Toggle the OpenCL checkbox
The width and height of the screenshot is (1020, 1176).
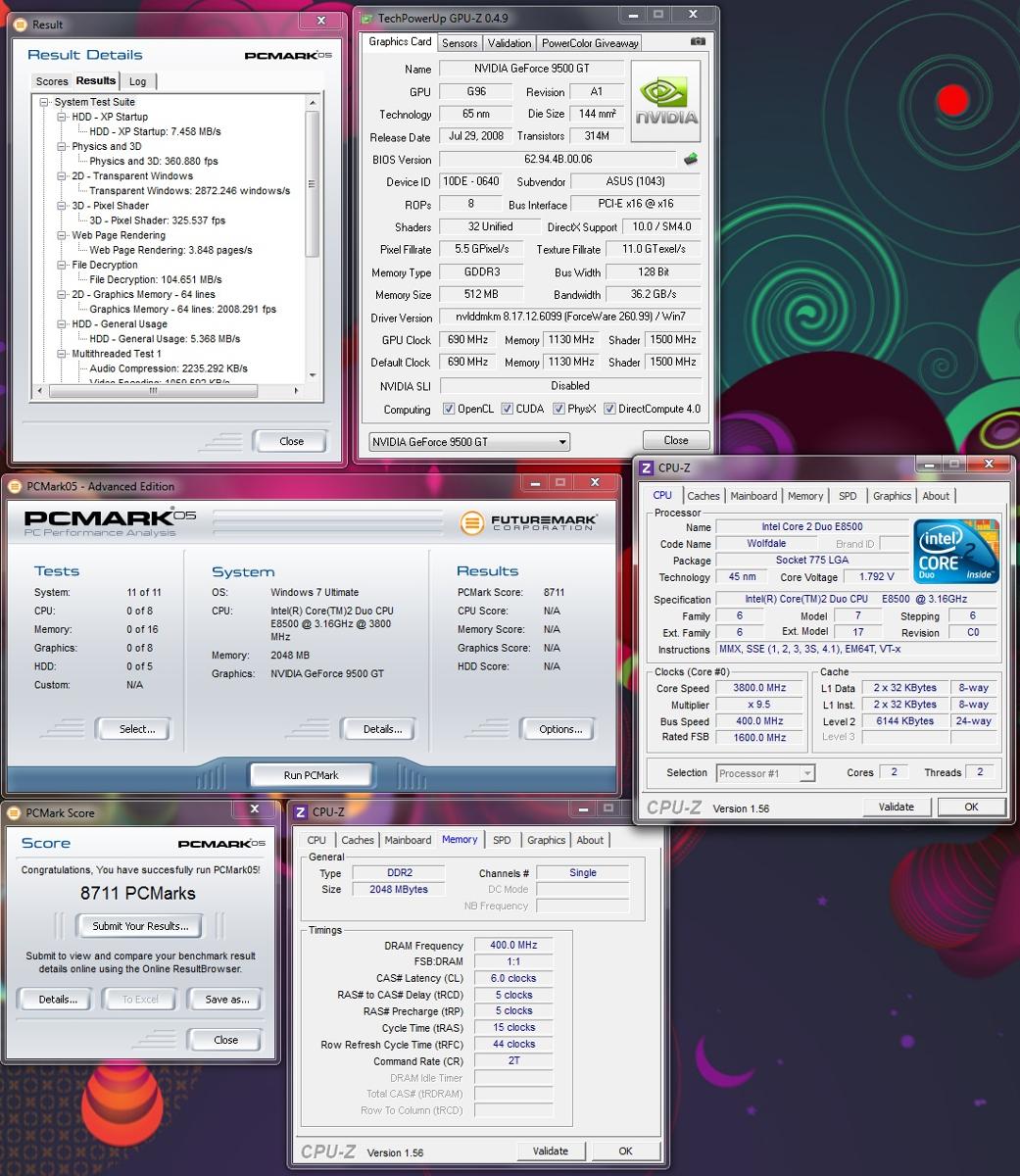coord(449,409)
